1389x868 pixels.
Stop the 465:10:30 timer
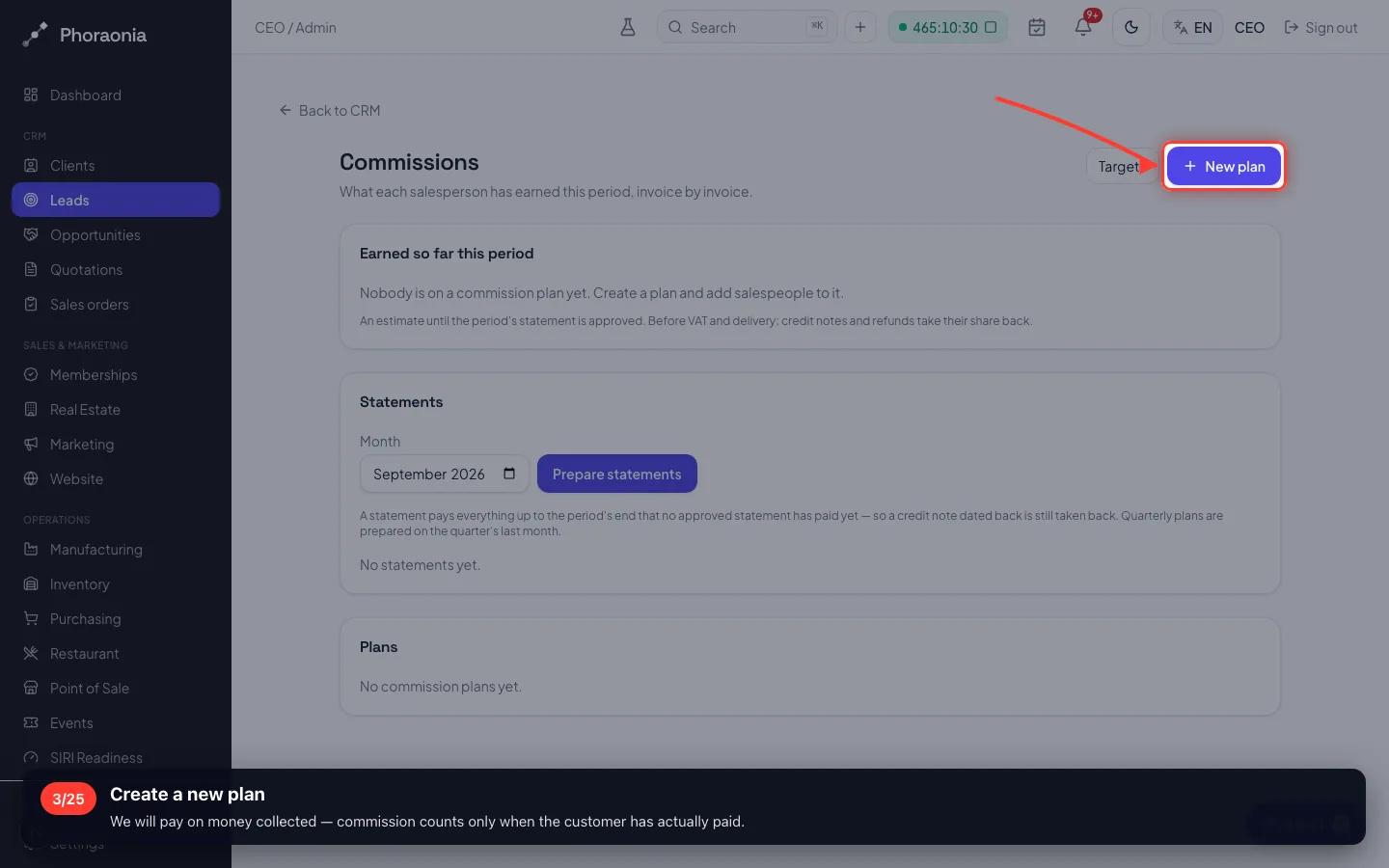pos(991,27)
